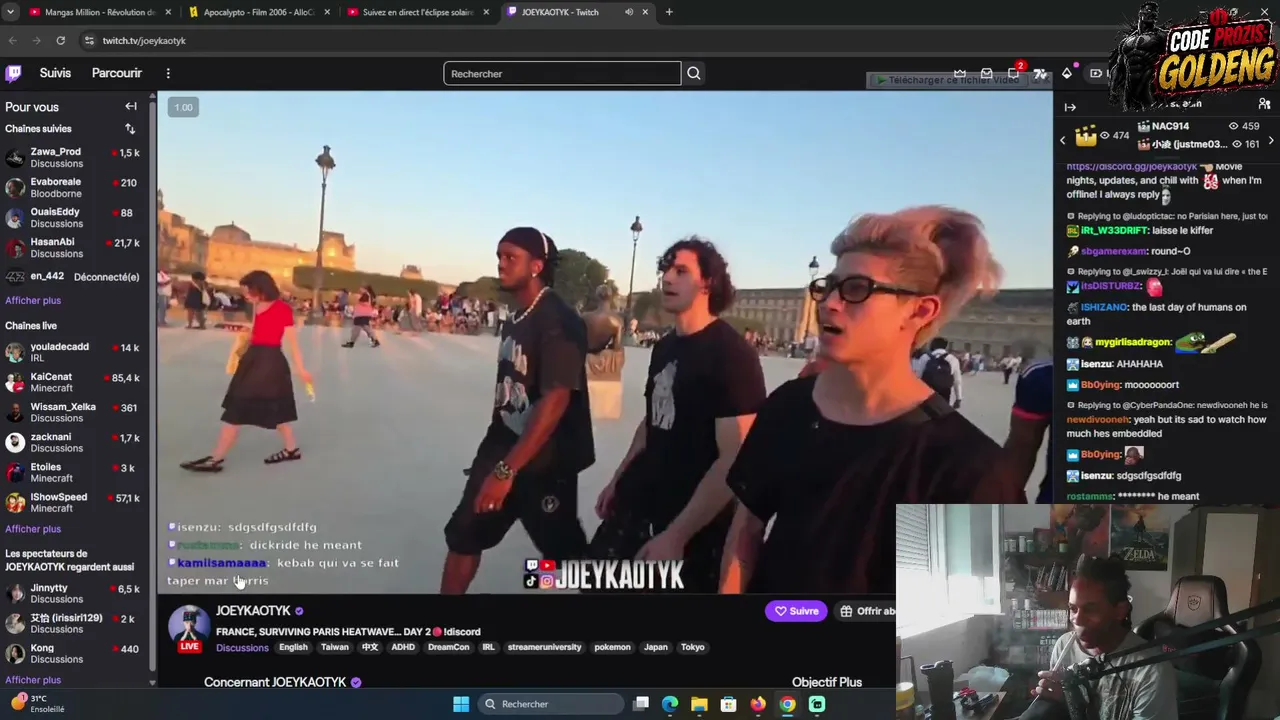Screen dimensions: 1280x720
Task: Click the browser address bar URL
Action: 144,40
